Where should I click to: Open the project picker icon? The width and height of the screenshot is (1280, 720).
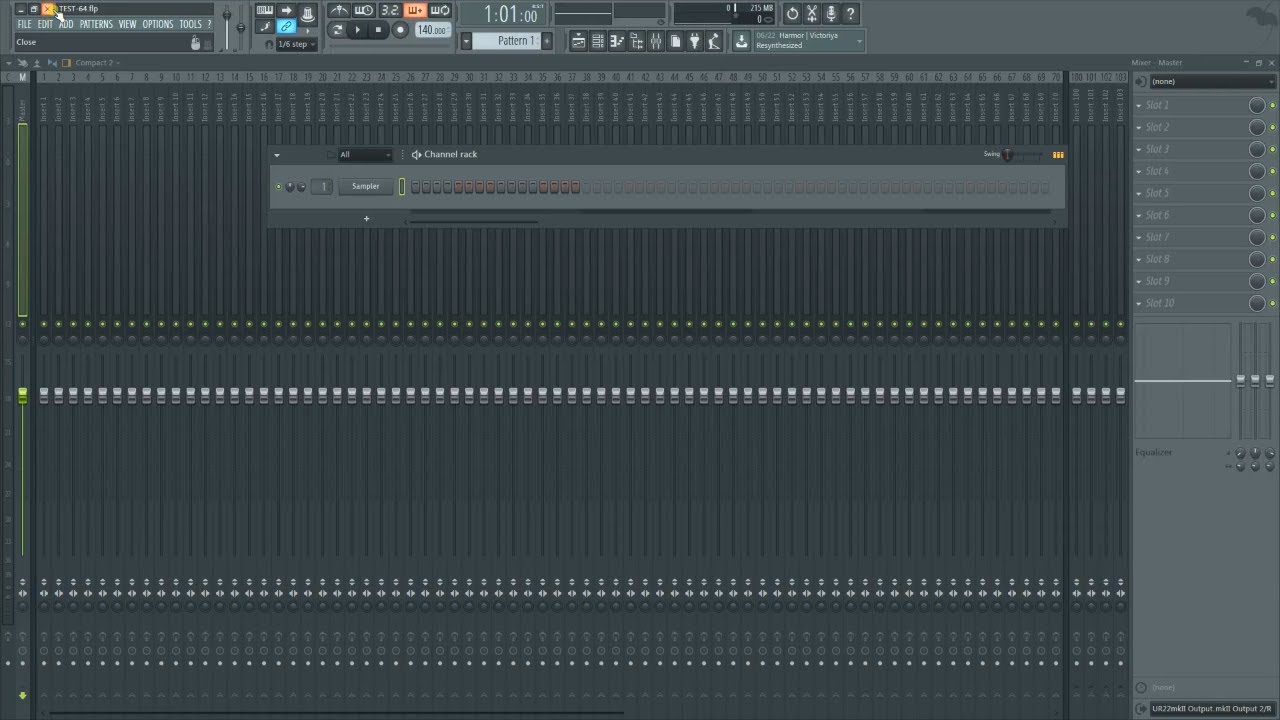(x=675, y=41)
